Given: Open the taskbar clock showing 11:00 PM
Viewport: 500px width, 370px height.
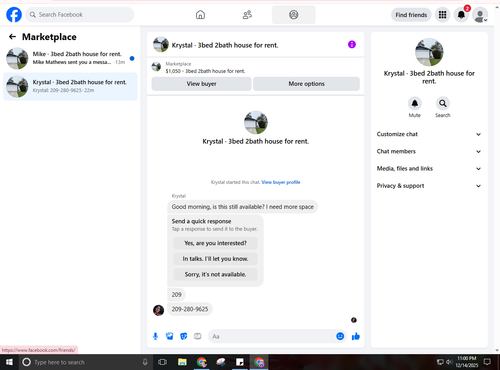Looking at the screenshot, I should (x=467, y=362).
